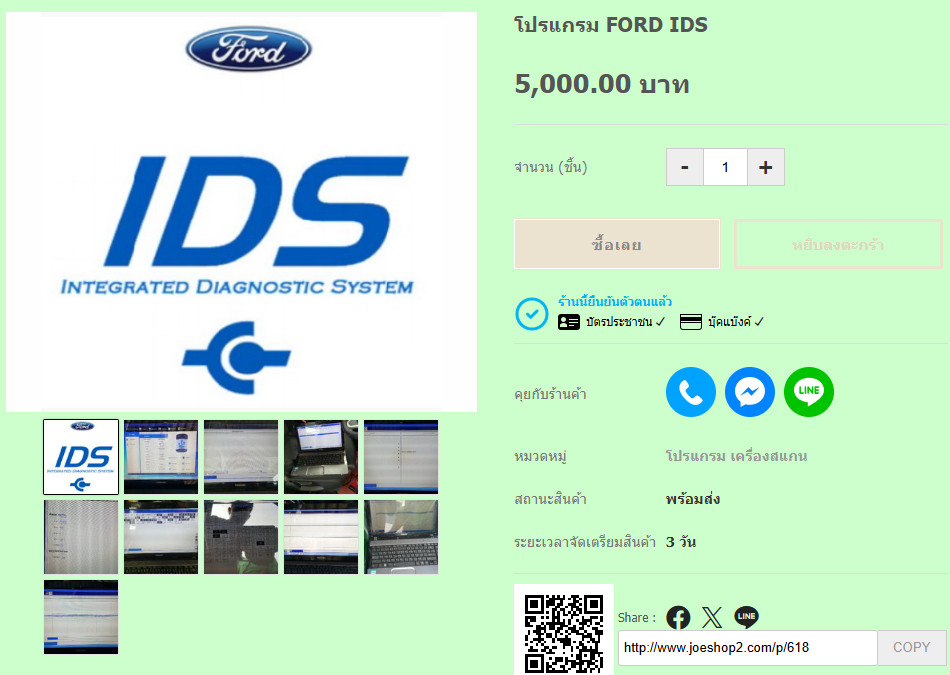
Task: Click the verified shop checkmark badge
Action: tap(531, 314)
